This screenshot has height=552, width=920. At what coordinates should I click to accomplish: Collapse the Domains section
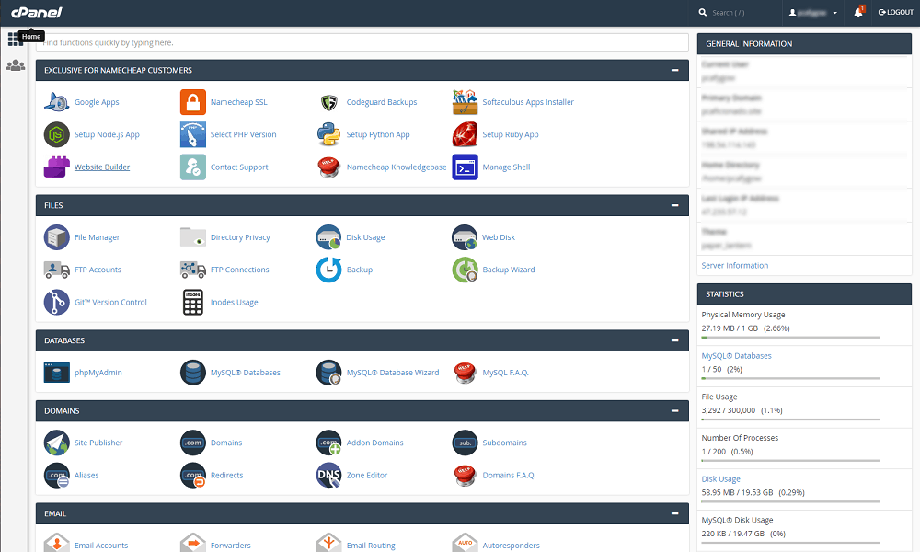tap(675, 411)
